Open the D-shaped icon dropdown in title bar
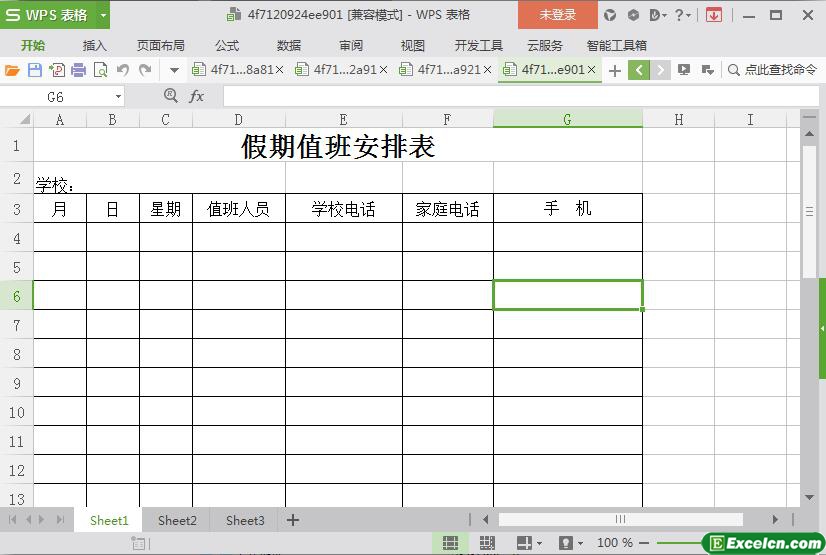826x555 pixels. (656, 15)
